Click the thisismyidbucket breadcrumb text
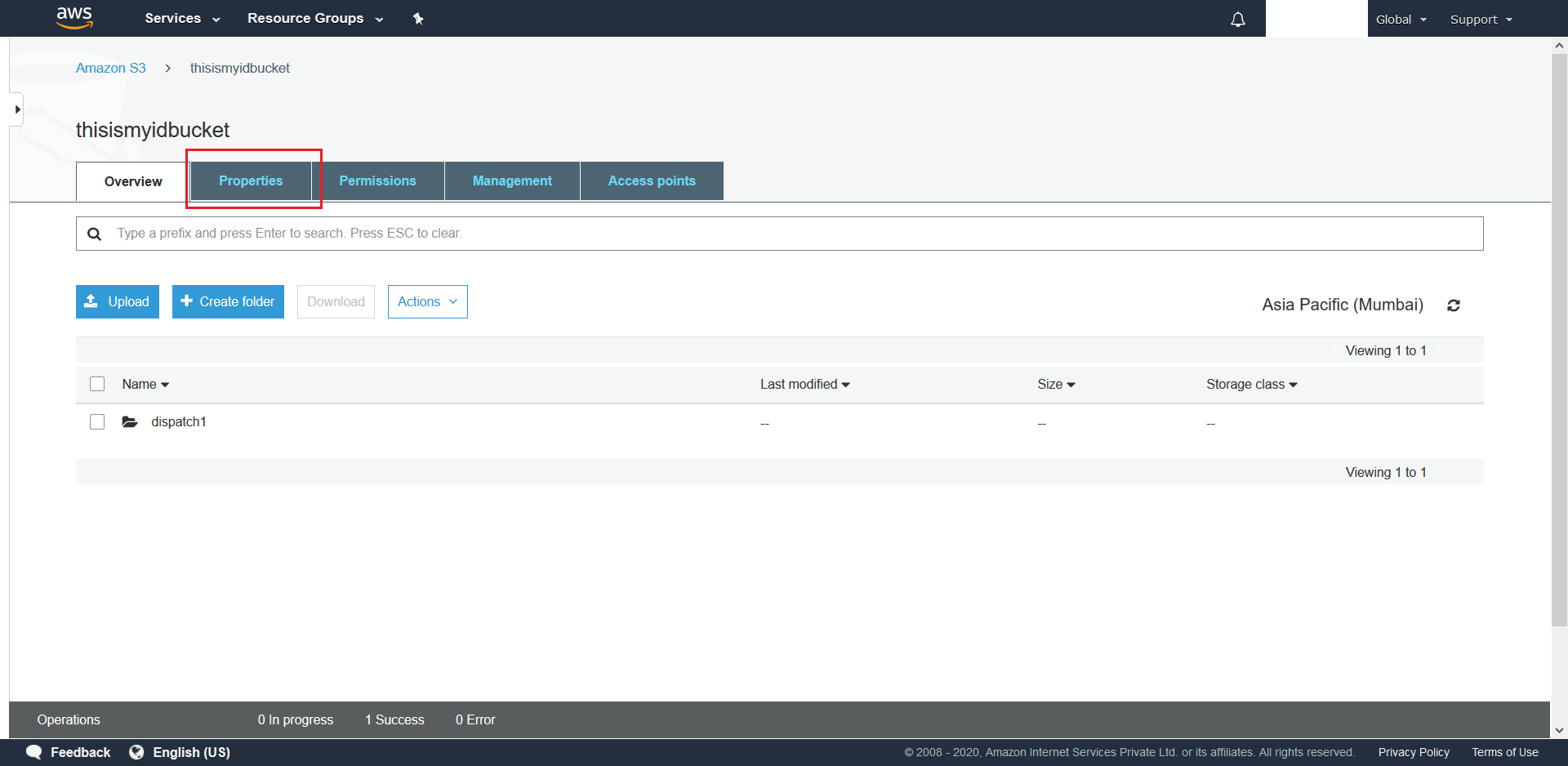1568x766 pixels. click(240, 68)
